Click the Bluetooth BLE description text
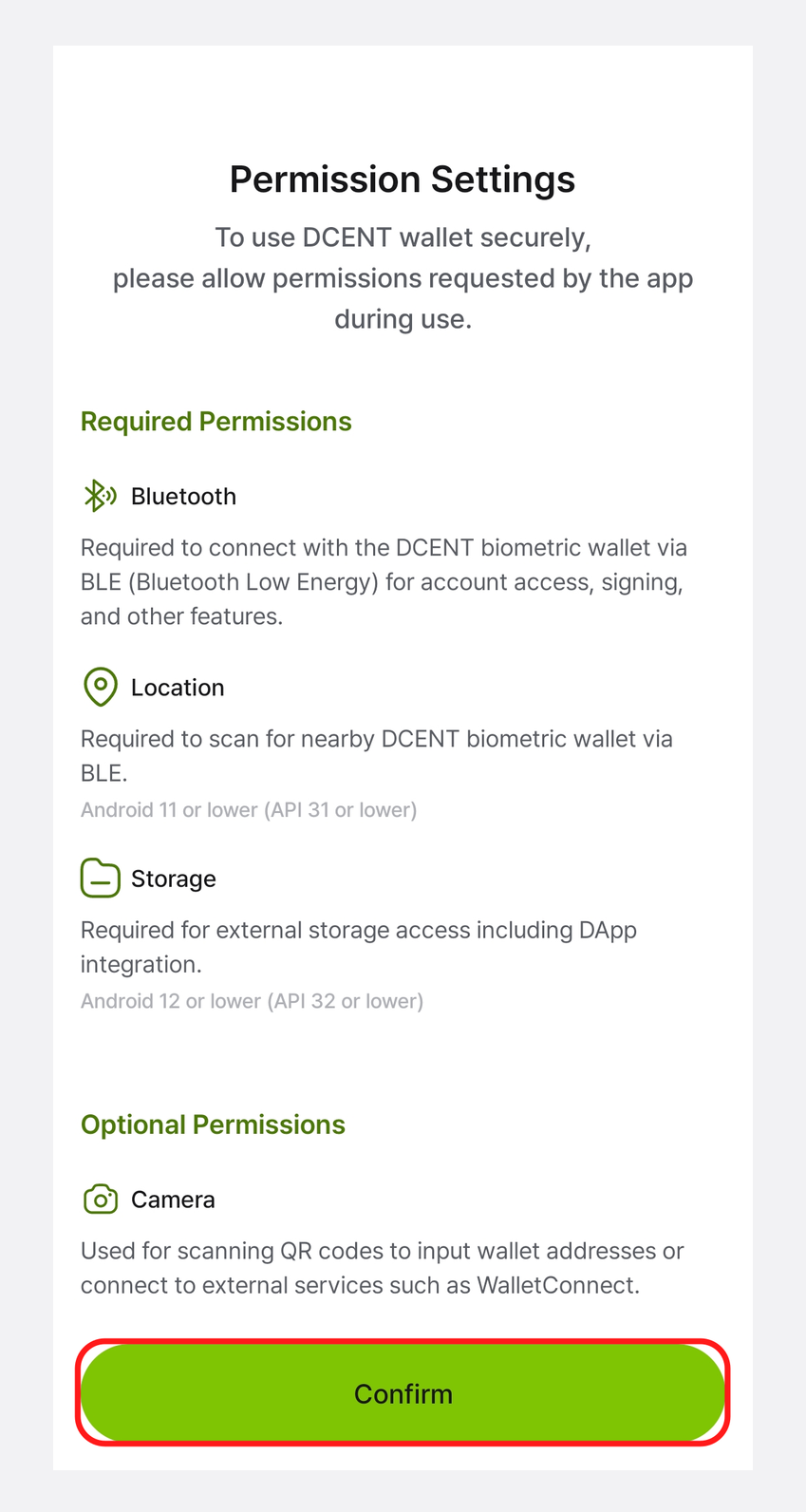Viewport: 806px width, 1512px height. point(384,582)
